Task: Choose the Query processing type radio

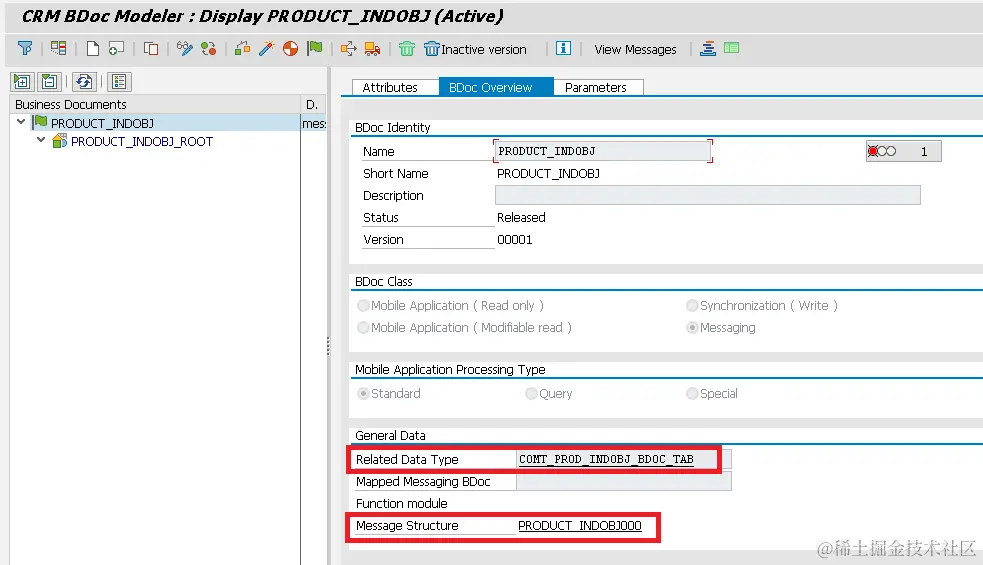Action: coord(531,393)
